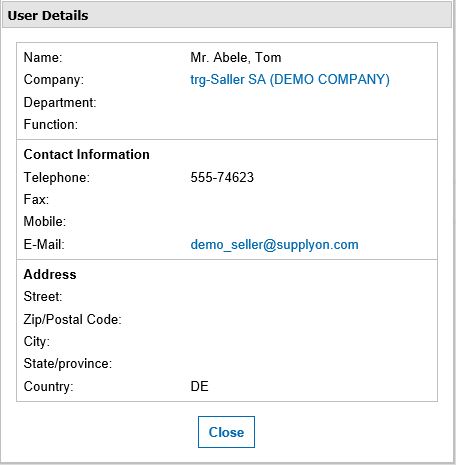This screenshot has width=456, height=465.
Task: Click the Address section heading
Action: point(50,274)
